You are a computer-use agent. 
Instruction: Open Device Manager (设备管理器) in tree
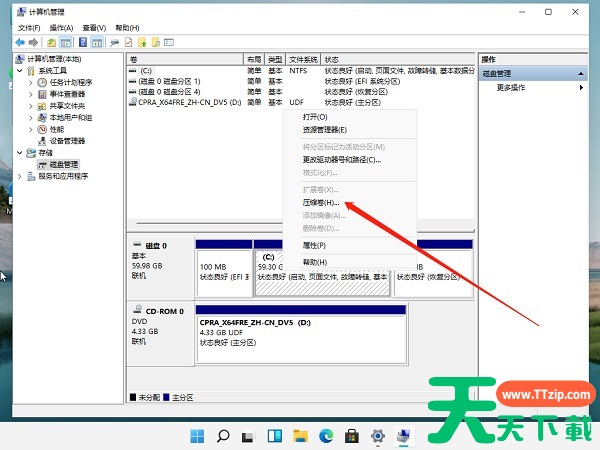click(67, 140)
